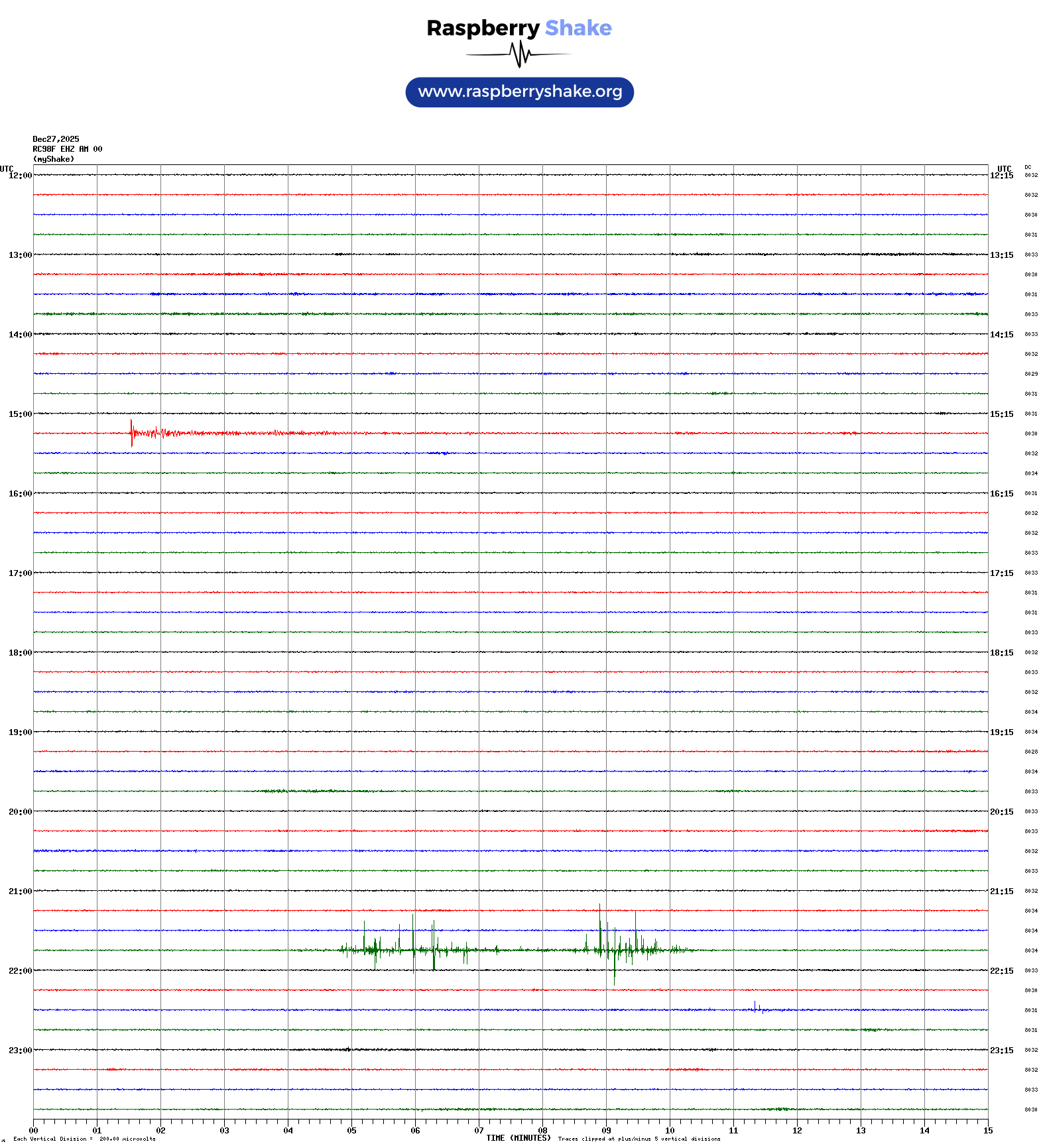Select the 12:00 UTC row label on left

20,176
